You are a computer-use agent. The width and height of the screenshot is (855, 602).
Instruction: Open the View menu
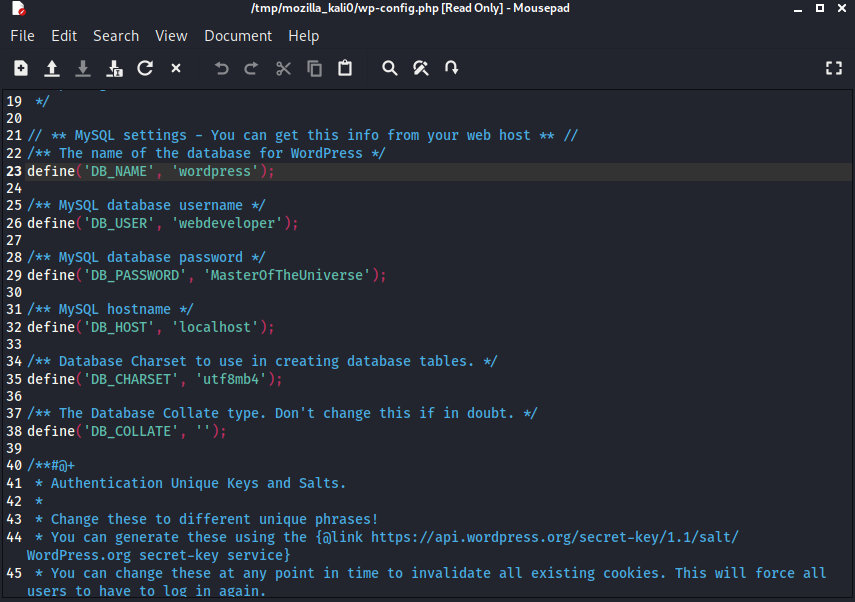[x=171, y=36]
